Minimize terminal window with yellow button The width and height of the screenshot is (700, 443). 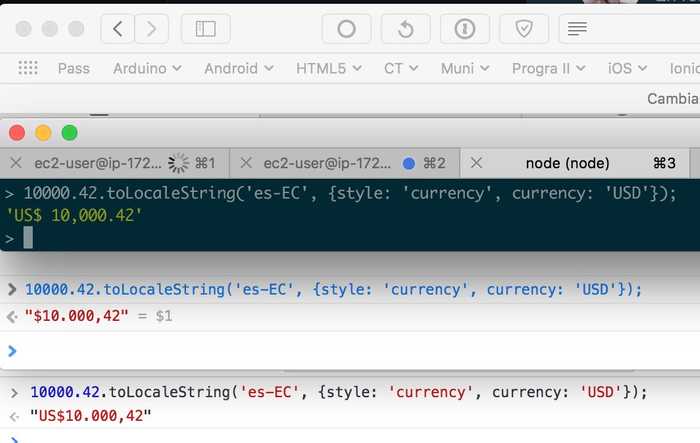coord(43,133)
